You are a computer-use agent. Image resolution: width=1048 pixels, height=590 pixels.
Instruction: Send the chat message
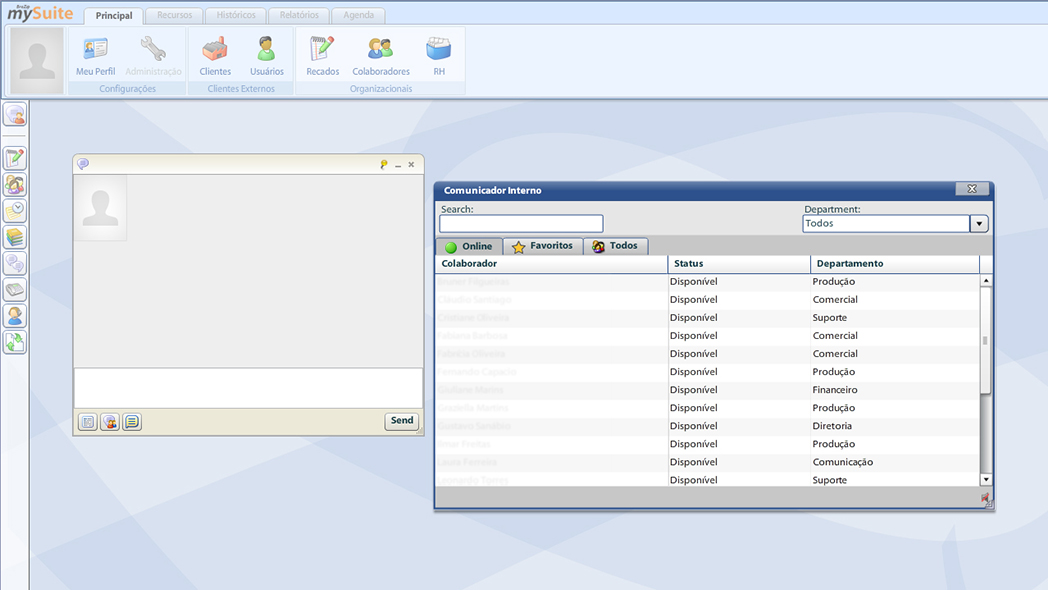[x=402, y=421]
